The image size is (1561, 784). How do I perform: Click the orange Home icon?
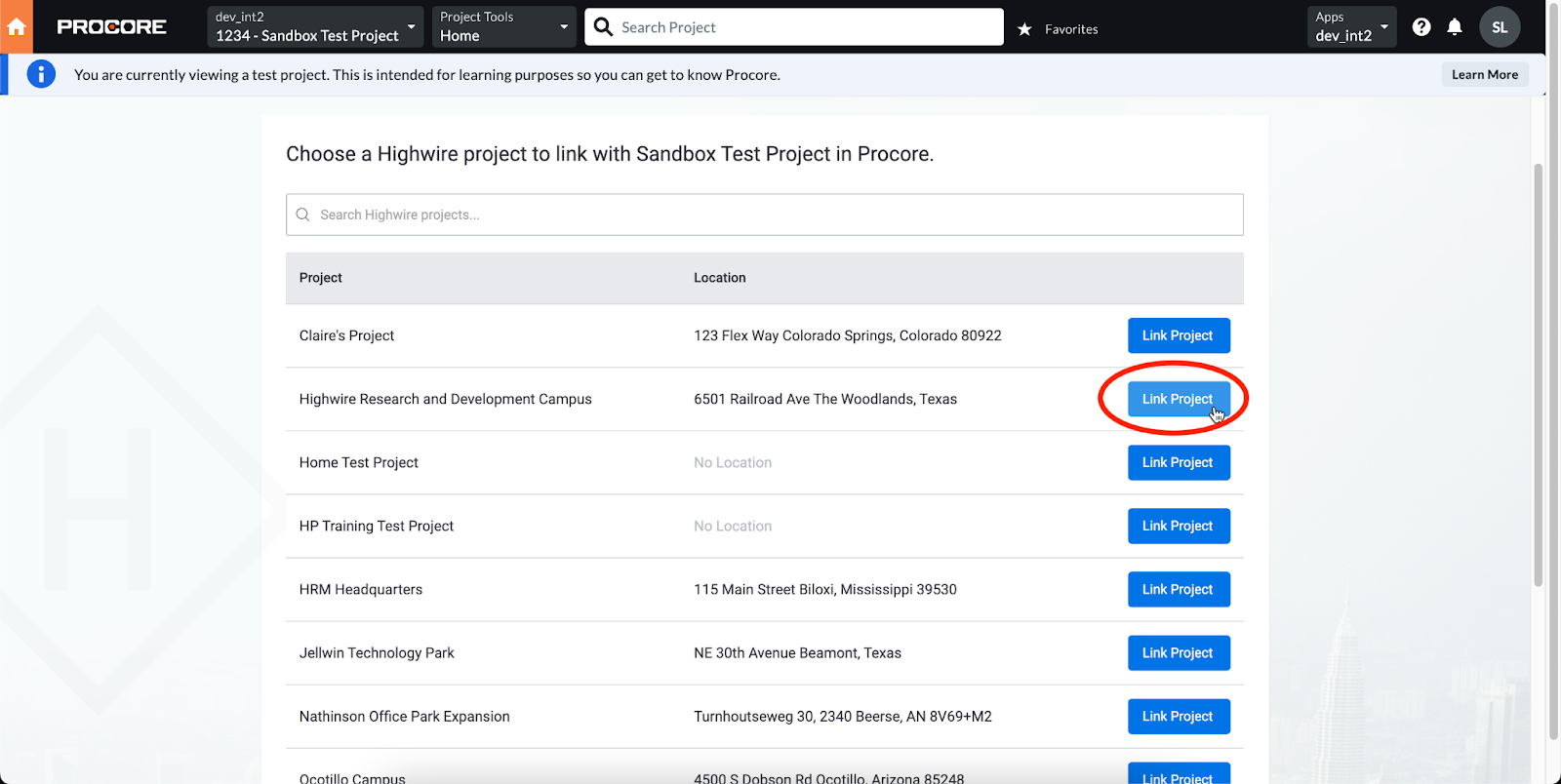click(17, 27)
